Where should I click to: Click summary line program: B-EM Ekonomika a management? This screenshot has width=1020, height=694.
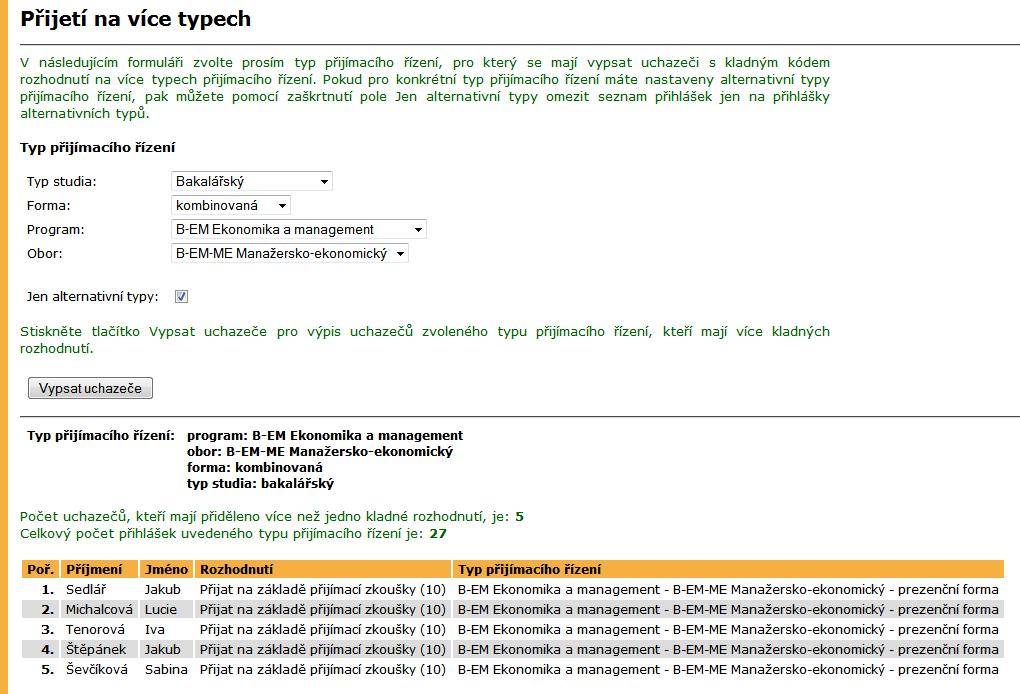click(x=325, y=435)
